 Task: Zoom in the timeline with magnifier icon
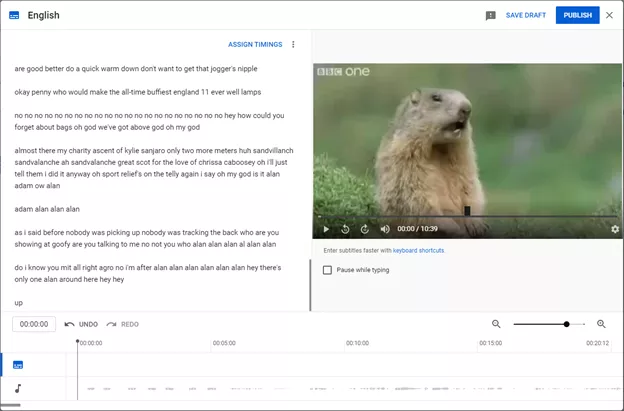(601, 324)
